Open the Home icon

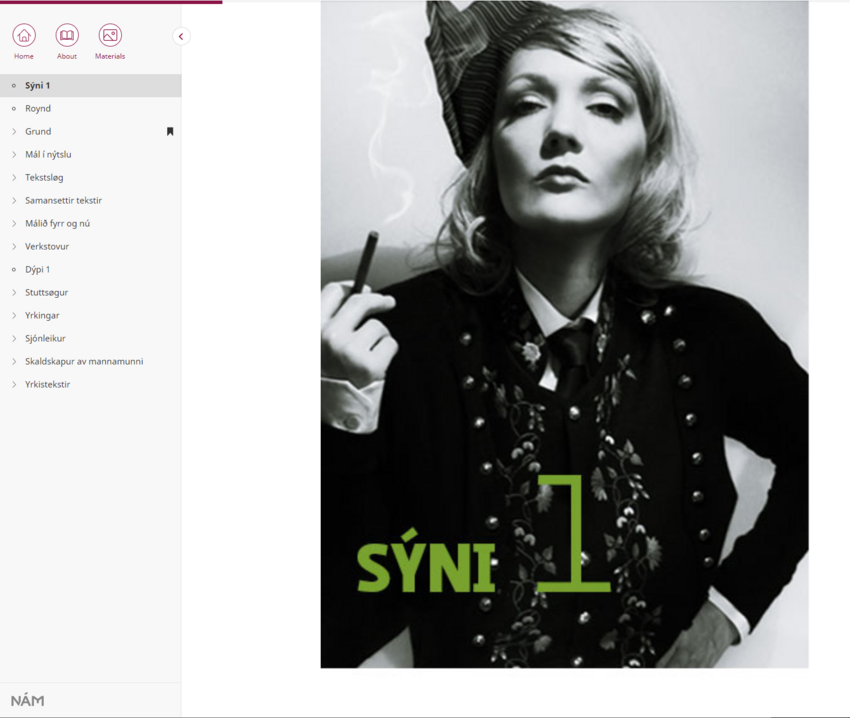tap(24, 35)
